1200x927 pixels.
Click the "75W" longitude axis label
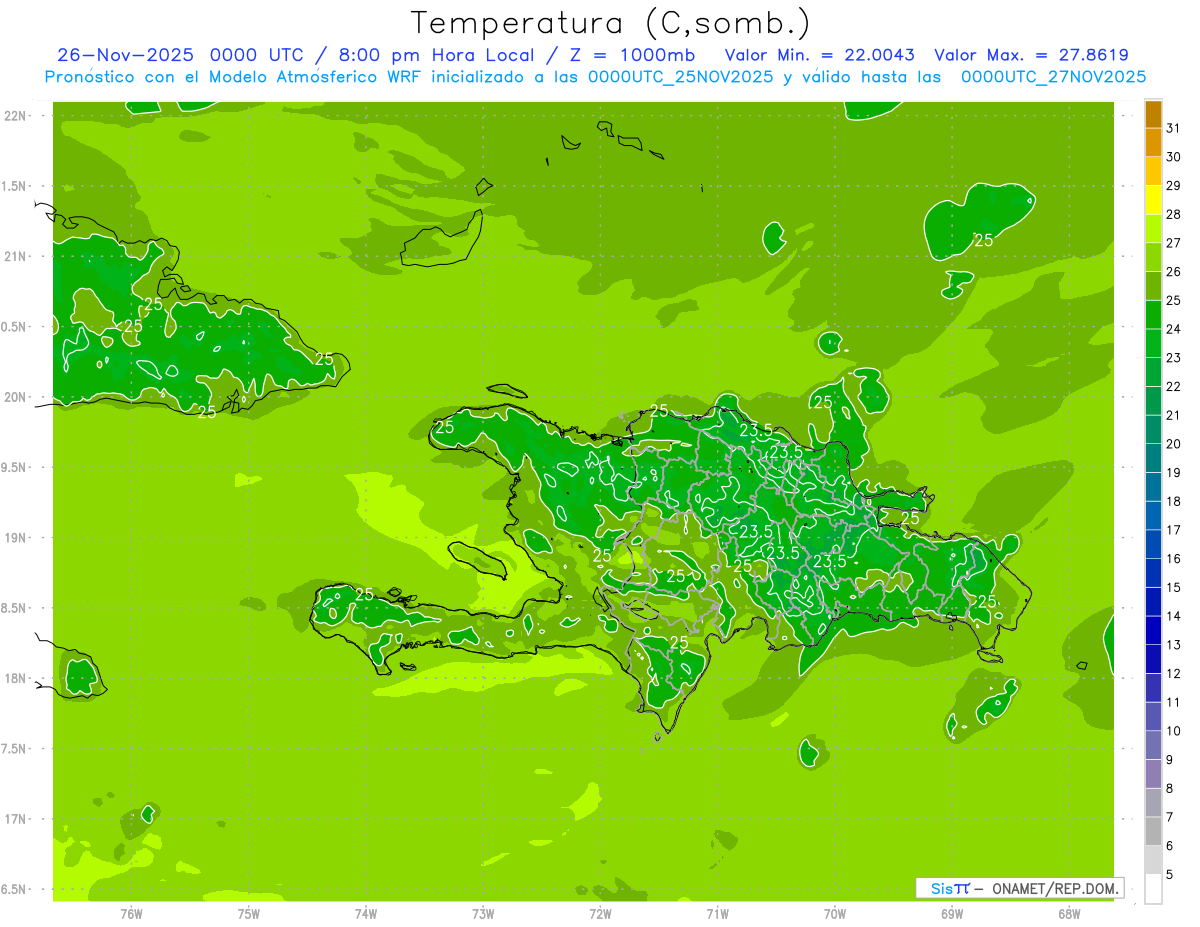[248, 914]
